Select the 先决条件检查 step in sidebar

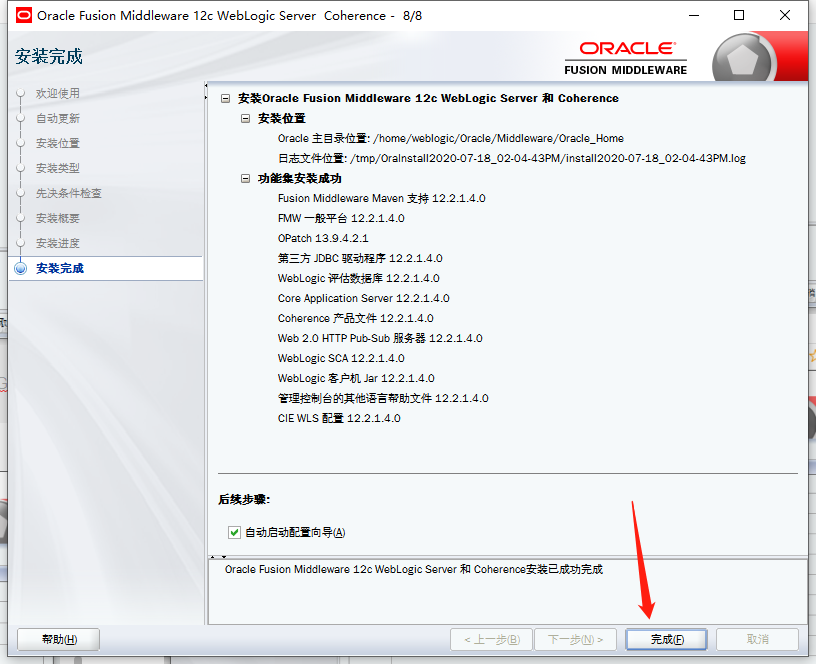69,193
